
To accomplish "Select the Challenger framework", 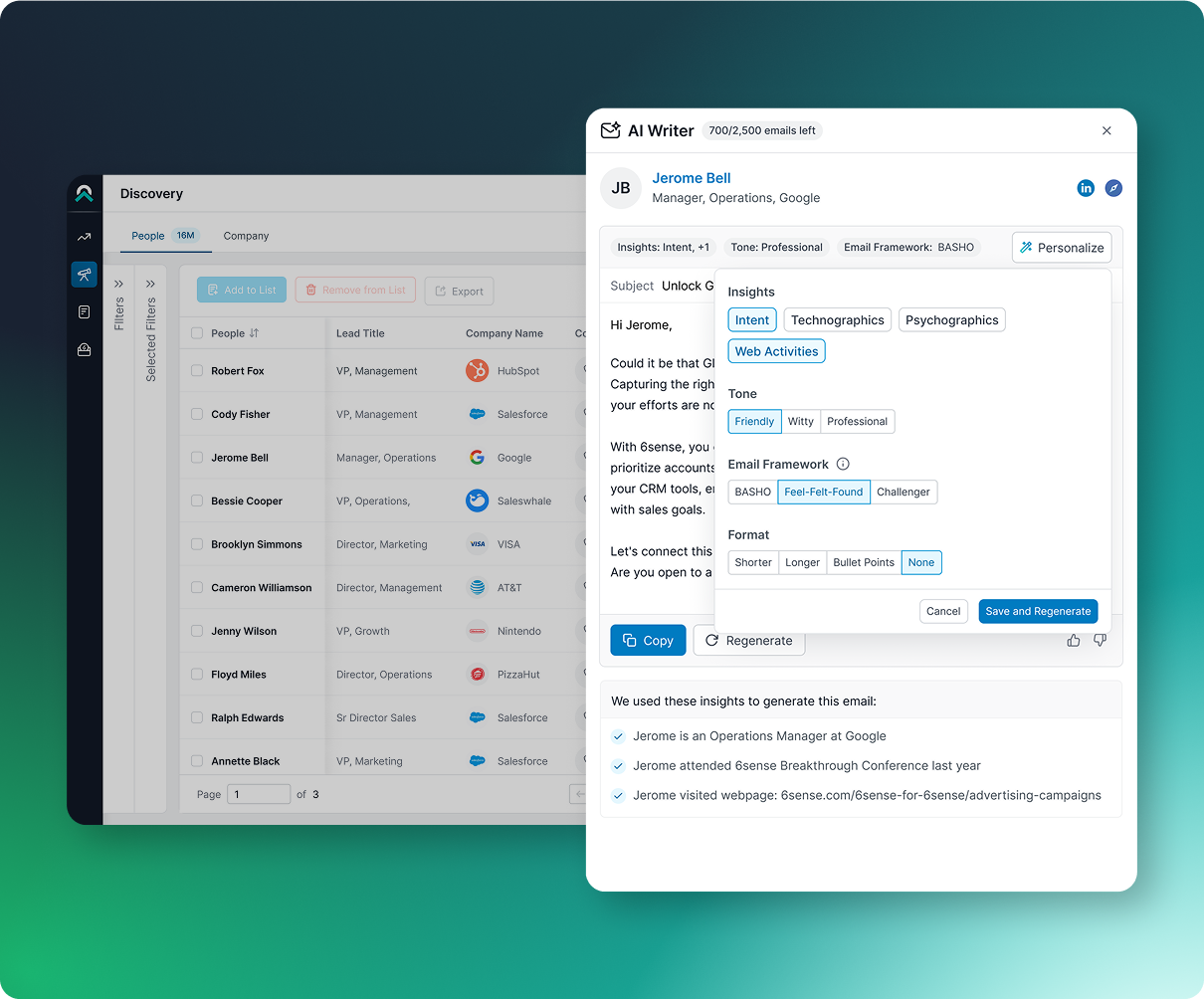I will [903, 493].
